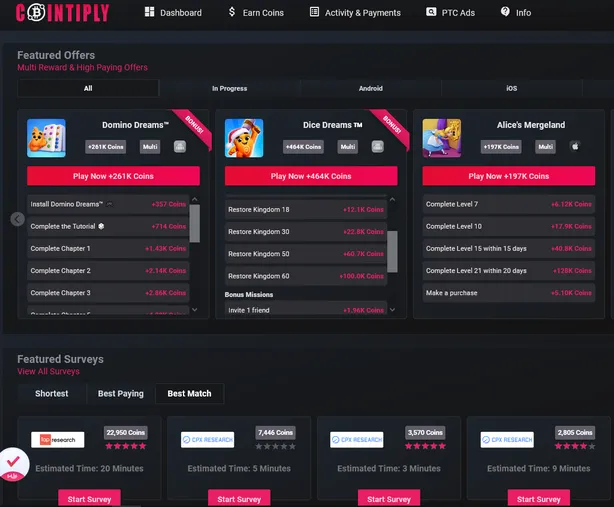Click the Dice Dreams task list scrollbar thumb
The image size is (614, 507).
coord(392,251)
